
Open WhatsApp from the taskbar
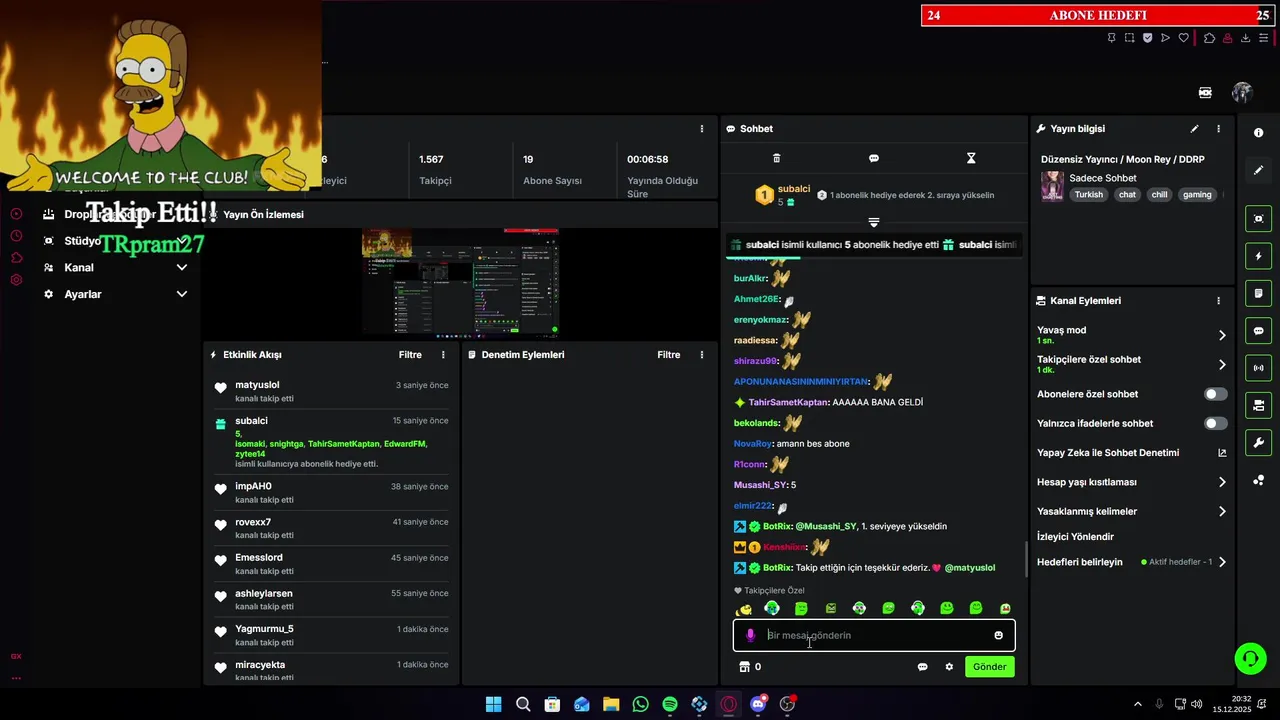[x=640, y=704]
